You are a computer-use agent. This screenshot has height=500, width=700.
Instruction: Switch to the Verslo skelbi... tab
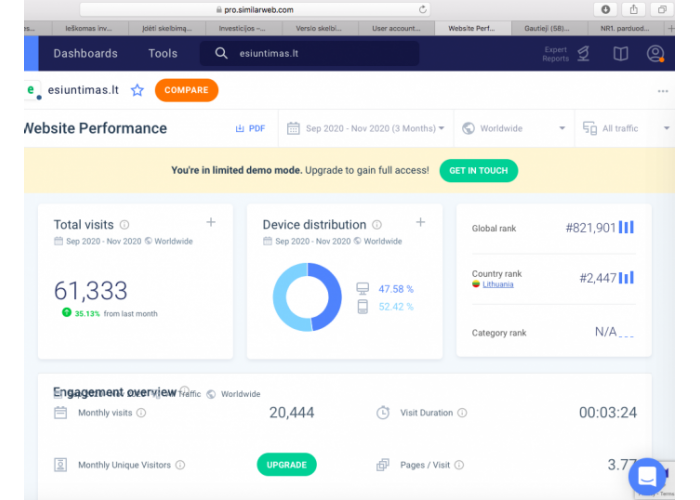[x=319, y=28]
